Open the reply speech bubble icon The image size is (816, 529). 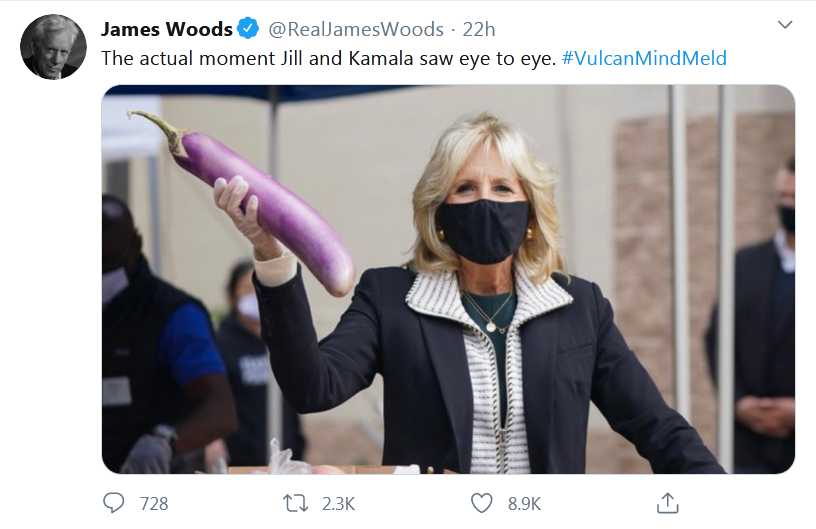(113, 503)
